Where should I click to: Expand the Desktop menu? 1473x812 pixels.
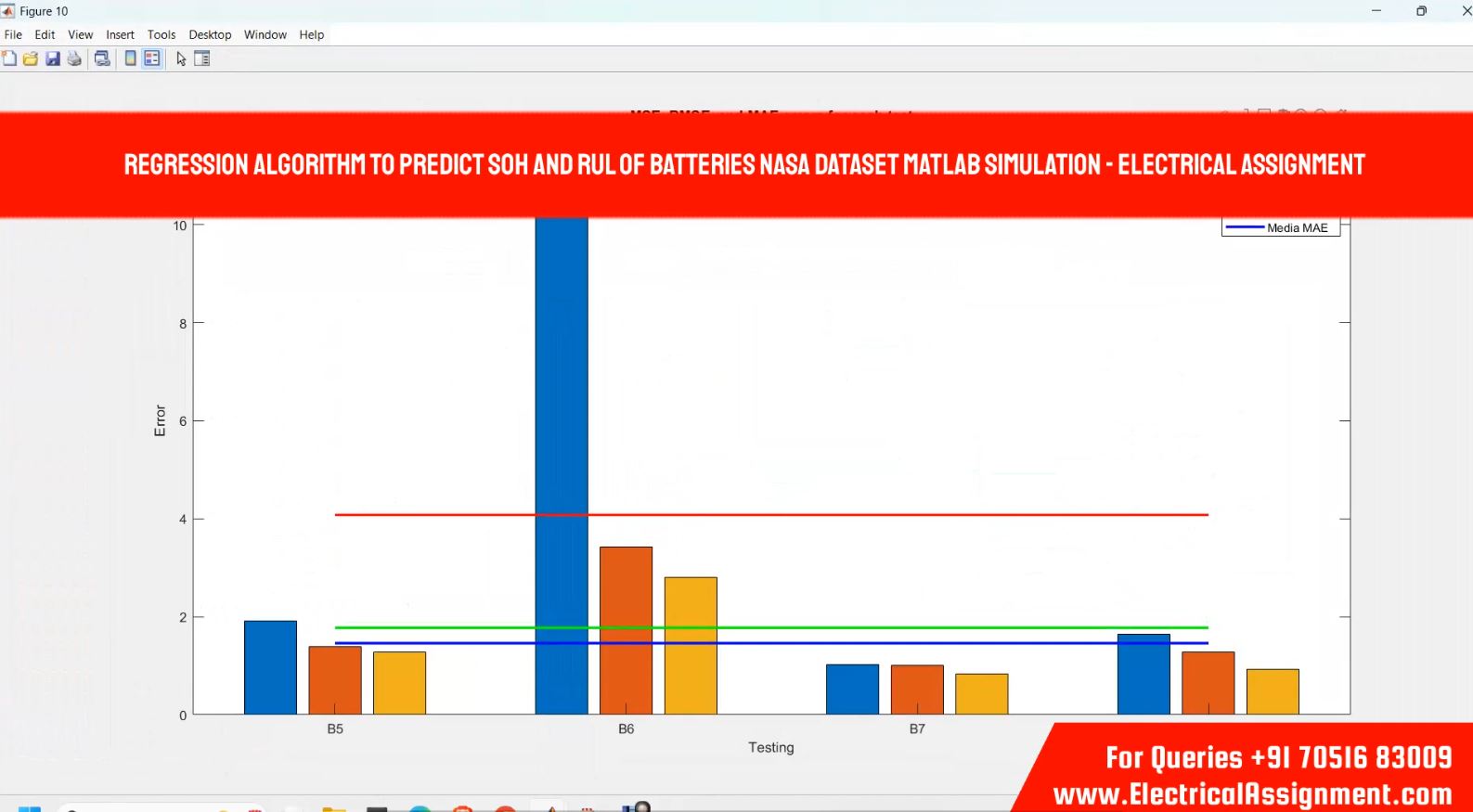(x=210, y=34)
